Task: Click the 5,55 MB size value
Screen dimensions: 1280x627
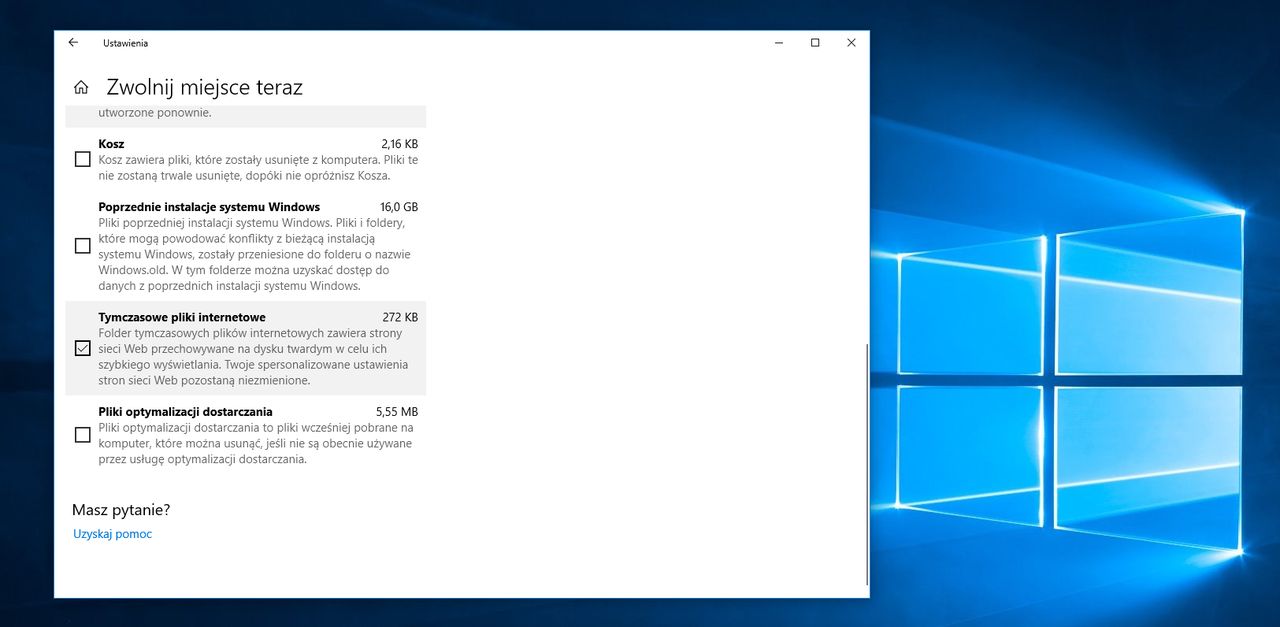Action: [x=397, y=412]
